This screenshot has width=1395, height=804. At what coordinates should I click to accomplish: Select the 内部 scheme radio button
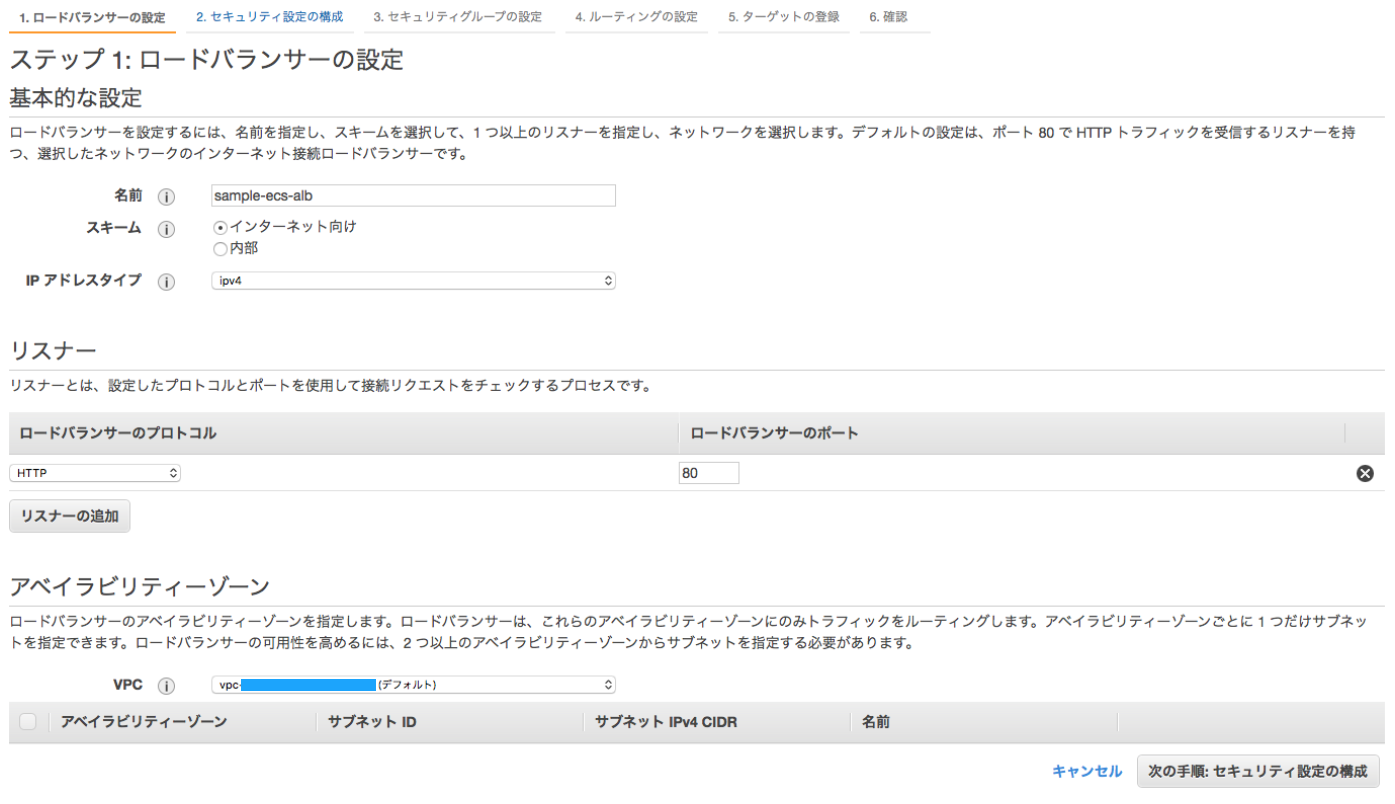tap(220, 249)
